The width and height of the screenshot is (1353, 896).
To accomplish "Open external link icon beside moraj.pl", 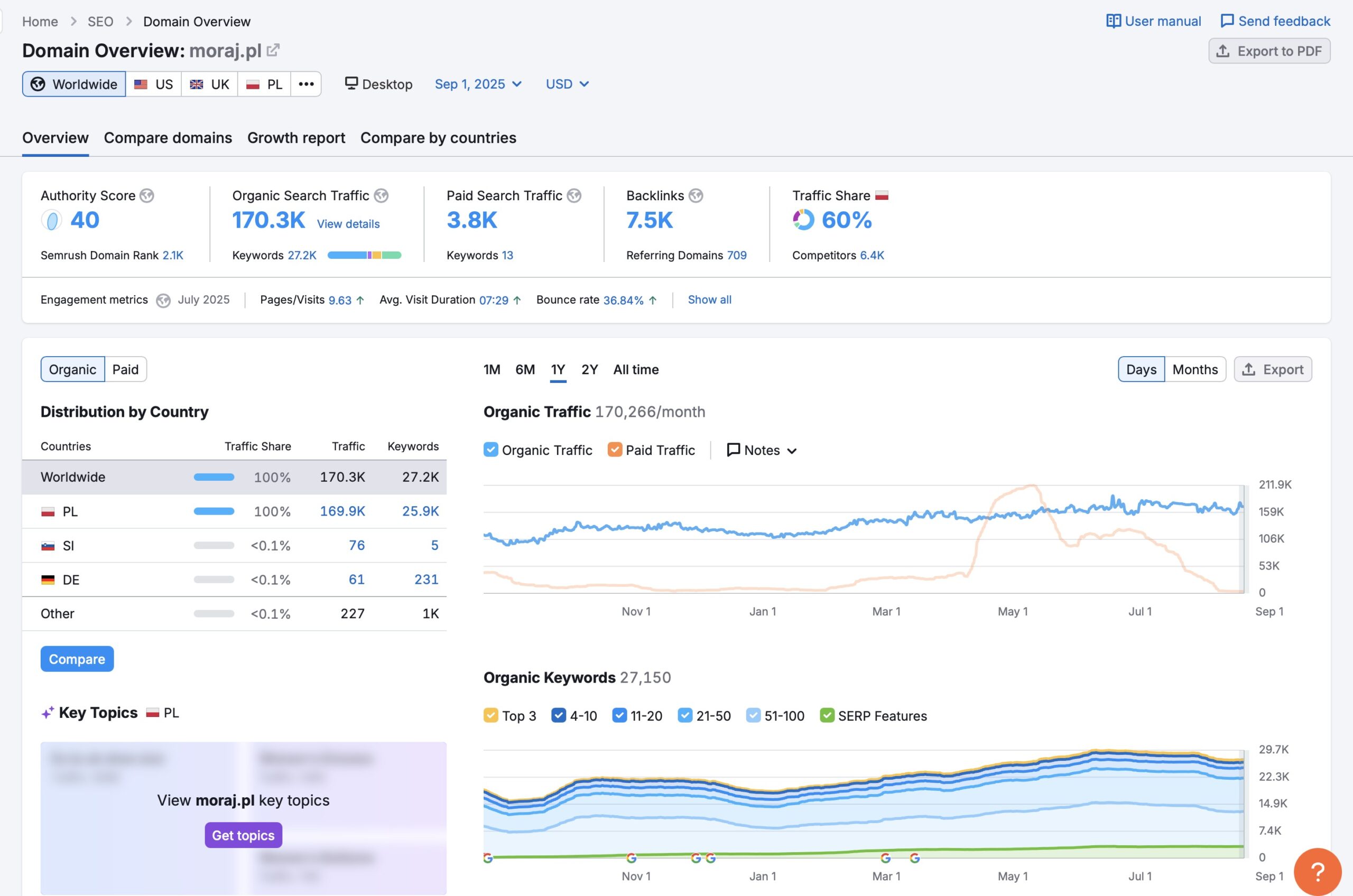I will point(273,50).
